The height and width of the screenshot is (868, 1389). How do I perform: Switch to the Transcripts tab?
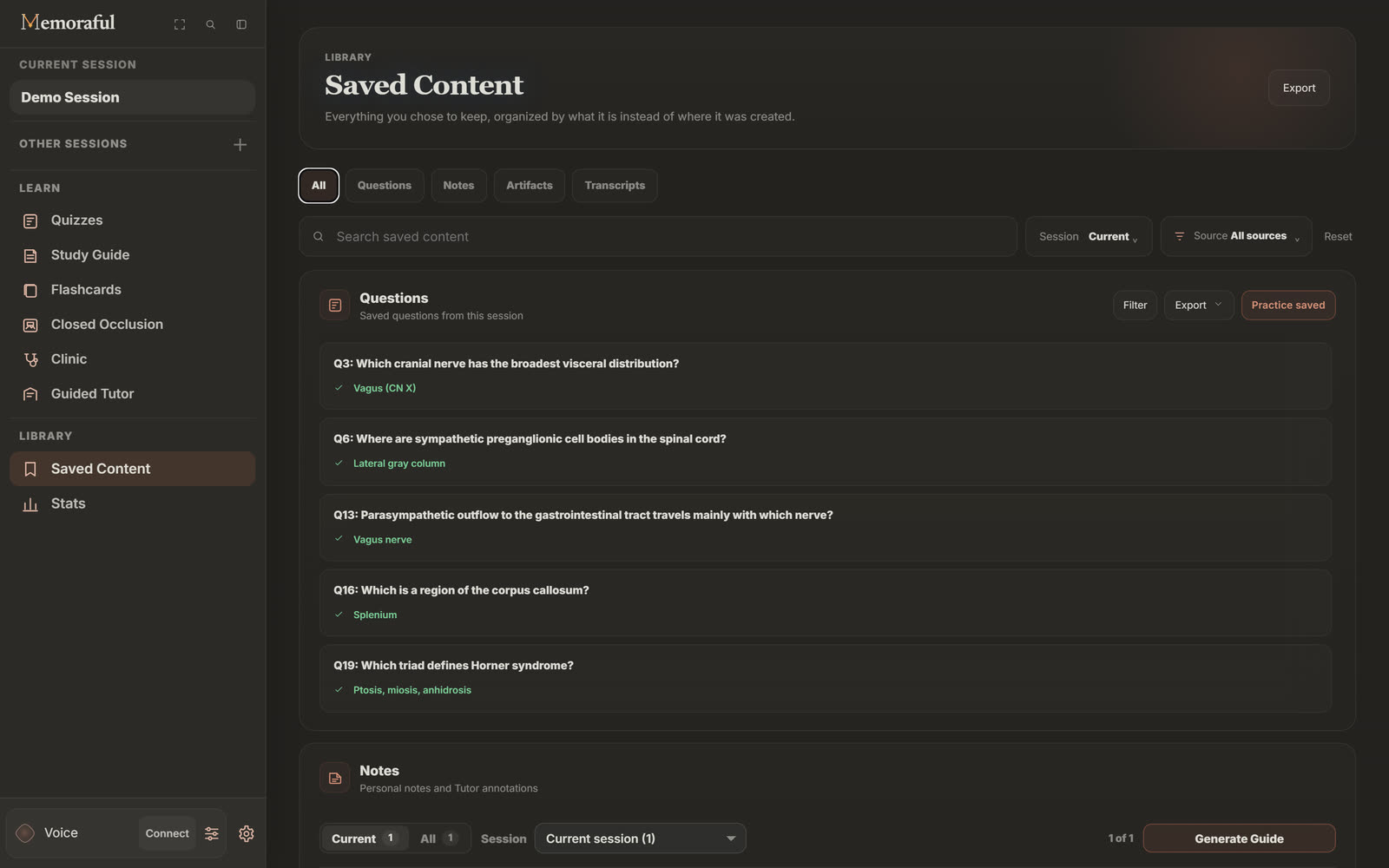tap(615, 186)
